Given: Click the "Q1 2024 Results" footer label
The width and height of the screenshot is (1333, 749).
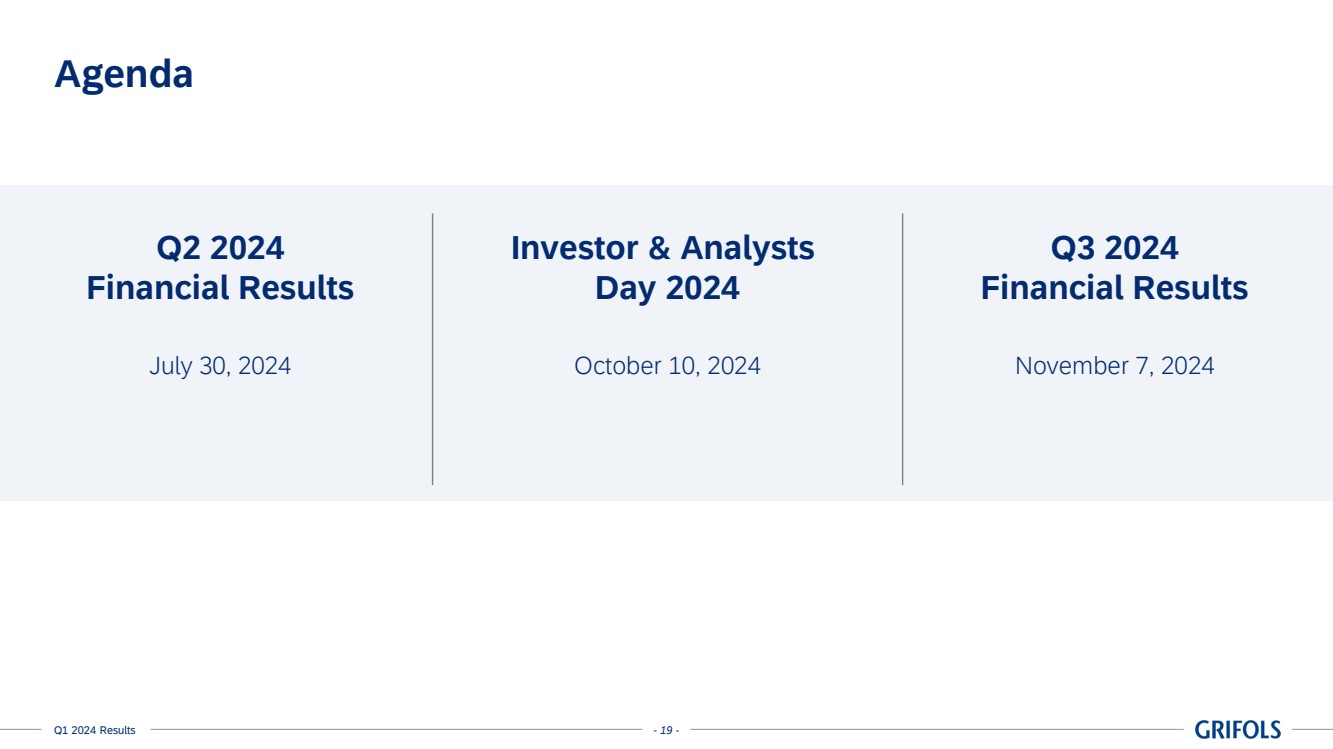Looking at the screenshot, I should pos(94,731).
